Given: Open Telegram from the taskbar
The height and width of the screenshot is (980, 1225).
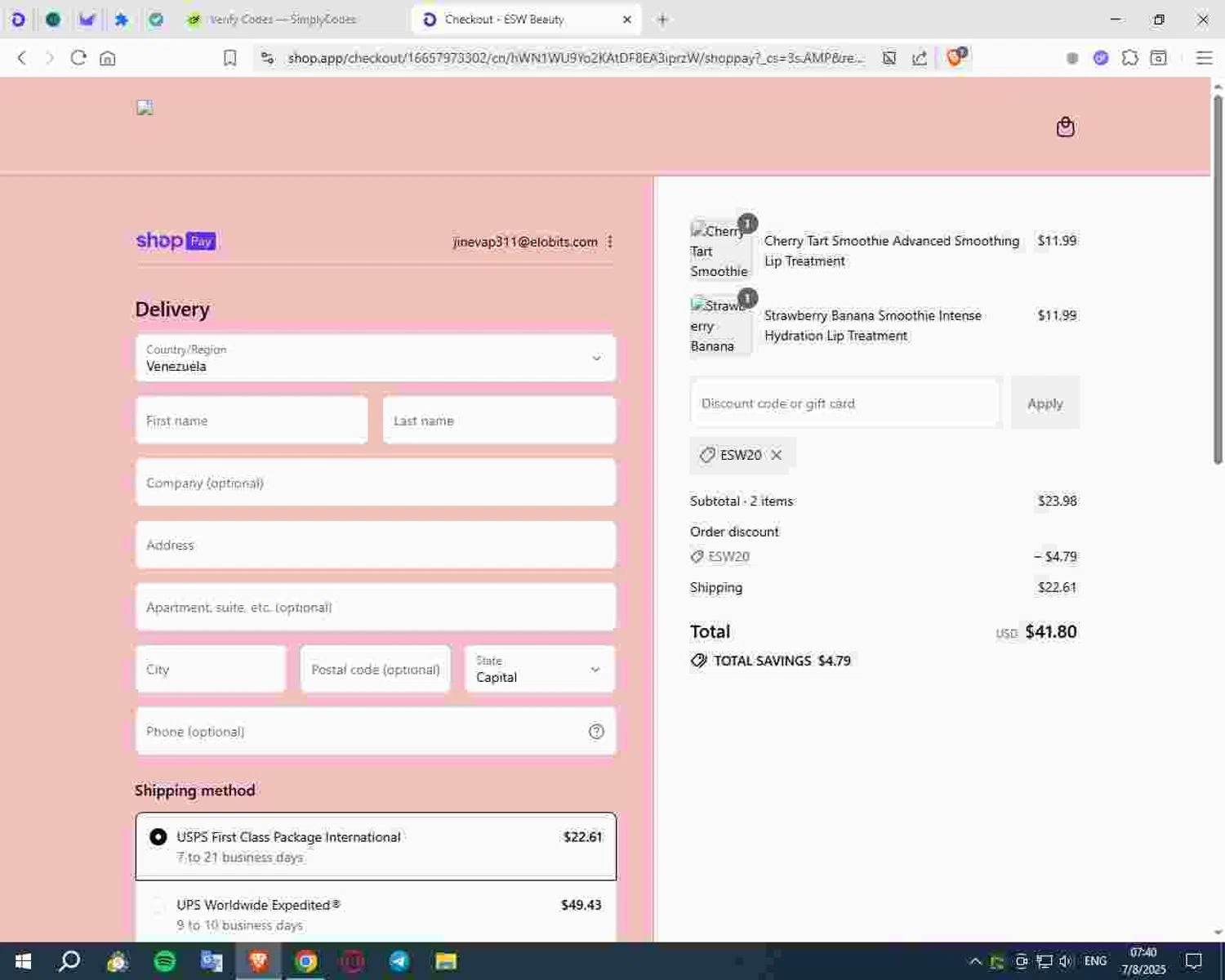Looking at the screenshot, I should coord(399,961).
